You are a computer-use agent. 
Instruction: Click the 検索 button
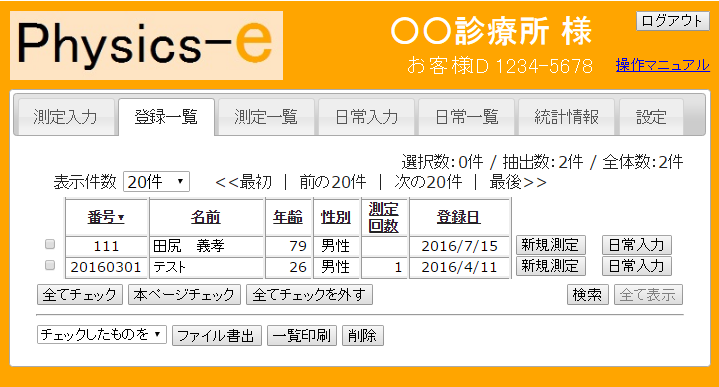587,294
